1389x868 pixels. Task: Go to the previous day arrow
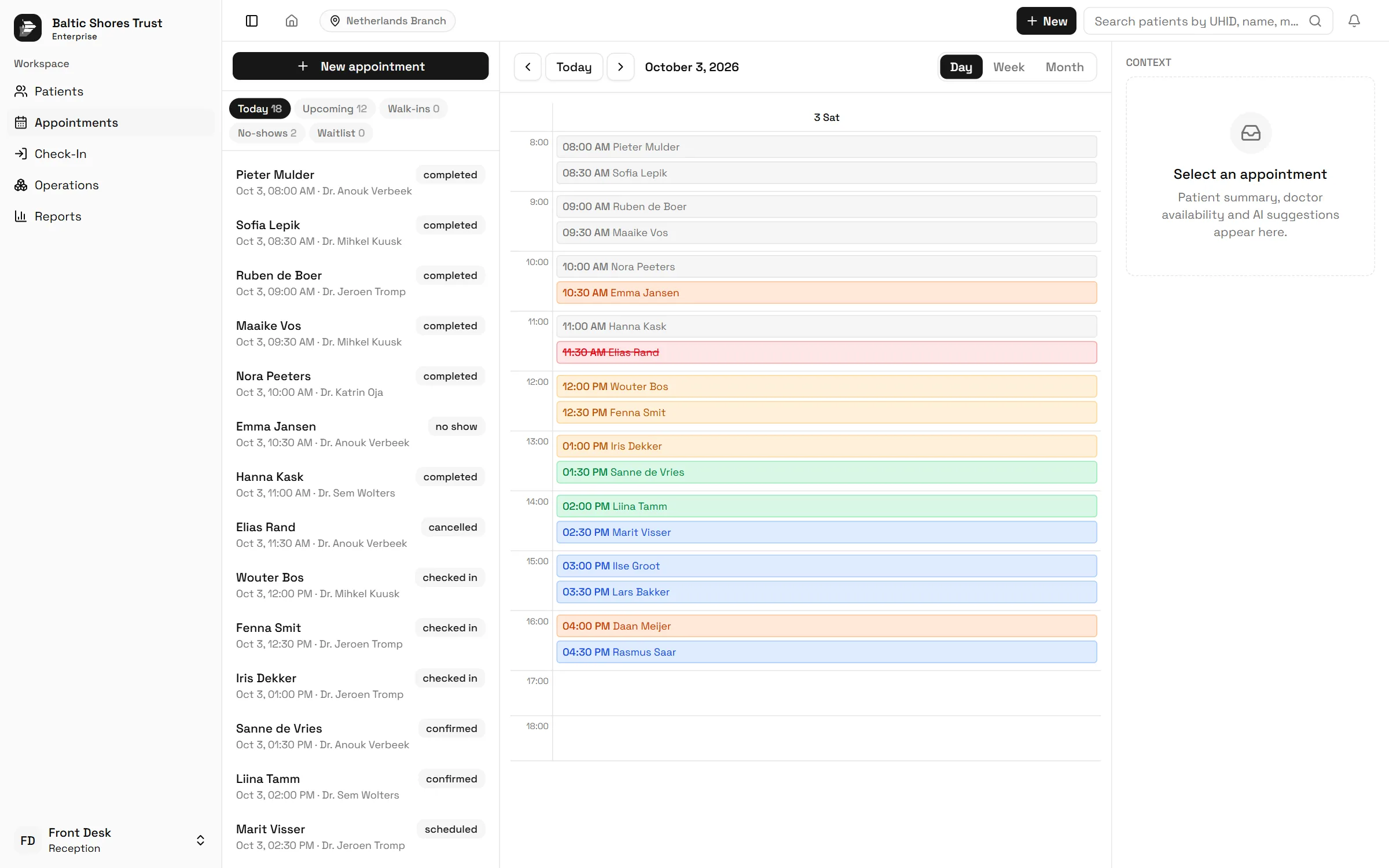tap(528, 67)
